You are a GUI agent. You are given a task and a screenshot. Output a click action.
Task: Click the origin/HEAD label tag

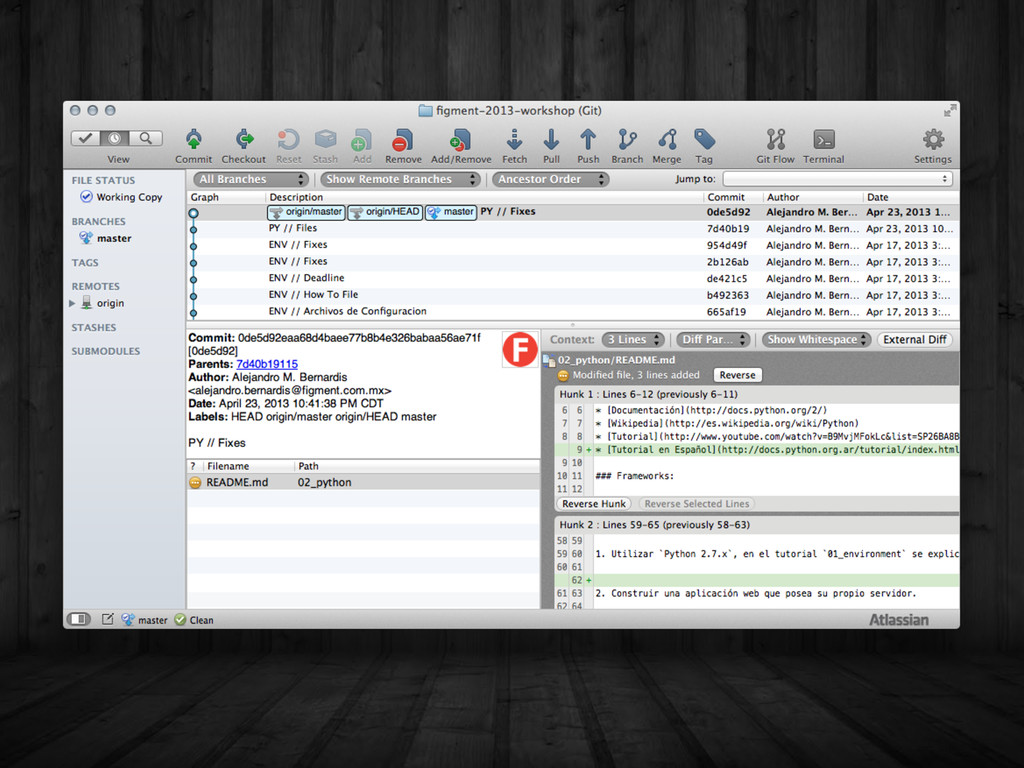pos(385,212)
